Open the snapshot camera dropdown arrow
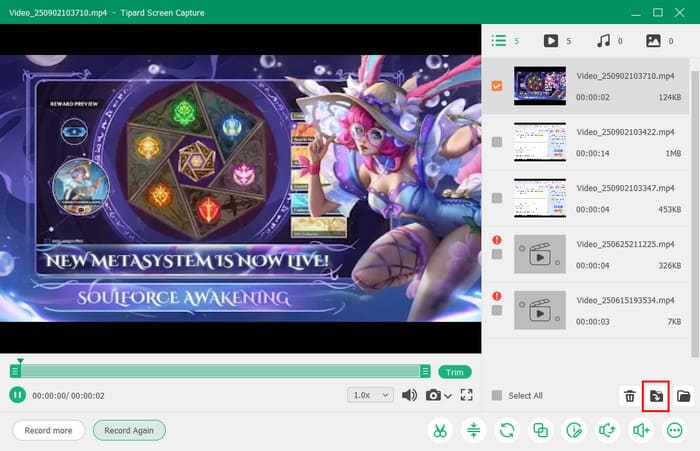Screen dimensions: 700x451 (x=448, y=396)
